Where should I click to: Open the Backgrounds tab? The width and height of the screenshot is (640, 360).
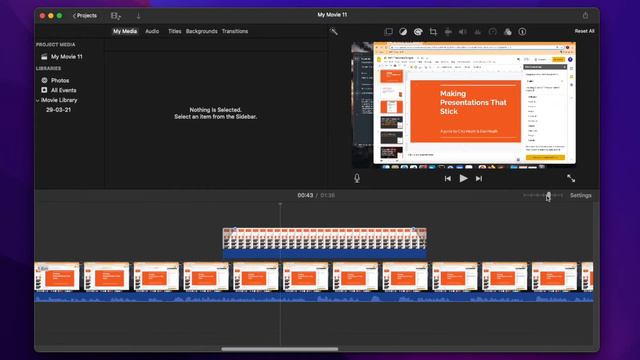(x=201, y=31)
